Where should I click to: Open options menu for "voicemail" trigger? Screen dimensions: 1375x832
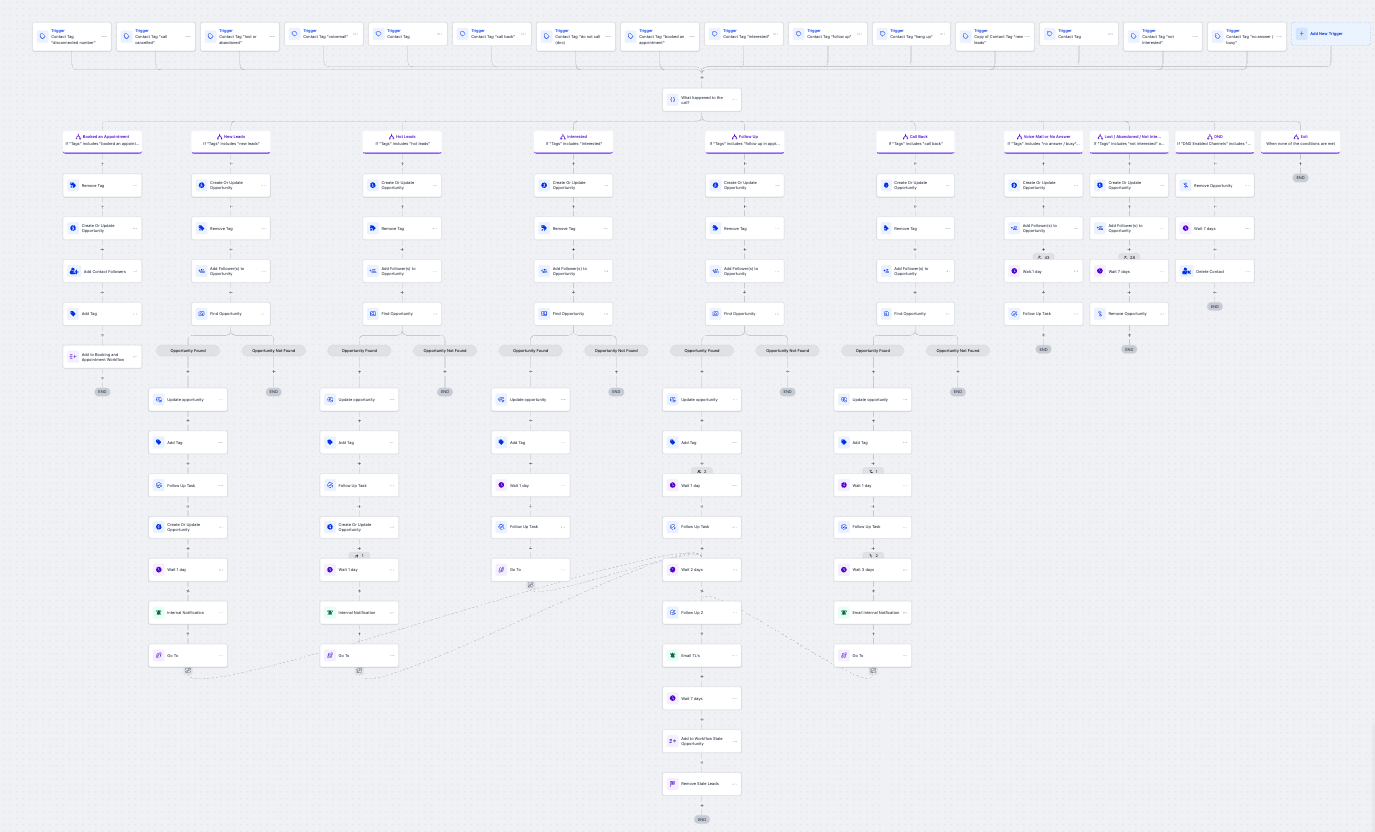click(355, 36)
